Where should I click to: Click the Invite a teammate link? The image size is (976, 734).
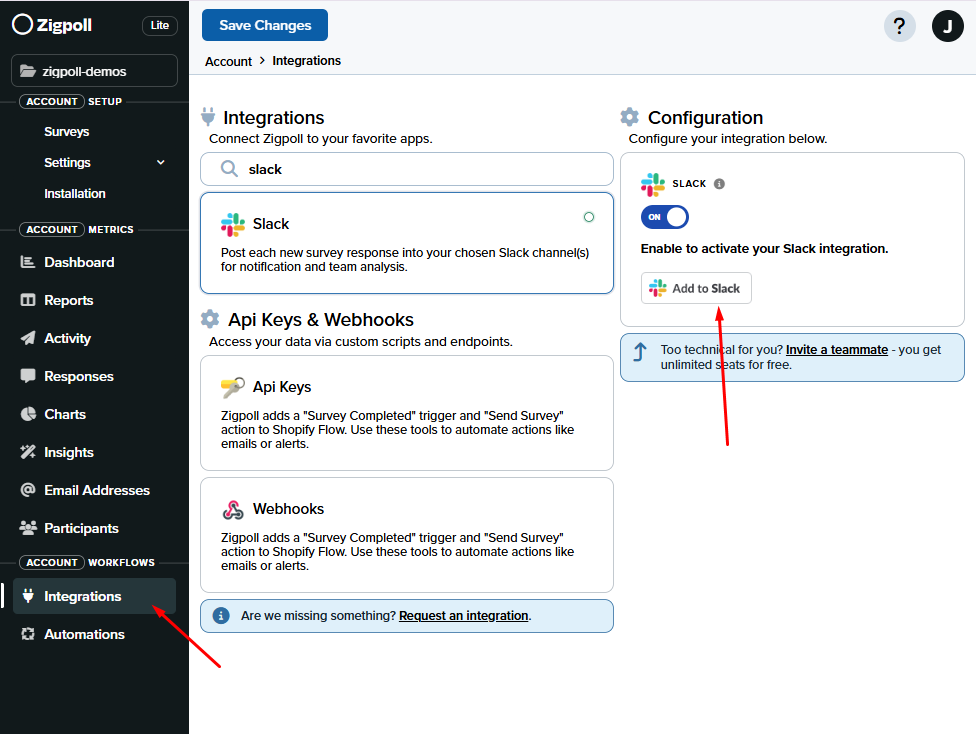coord(836,350)
